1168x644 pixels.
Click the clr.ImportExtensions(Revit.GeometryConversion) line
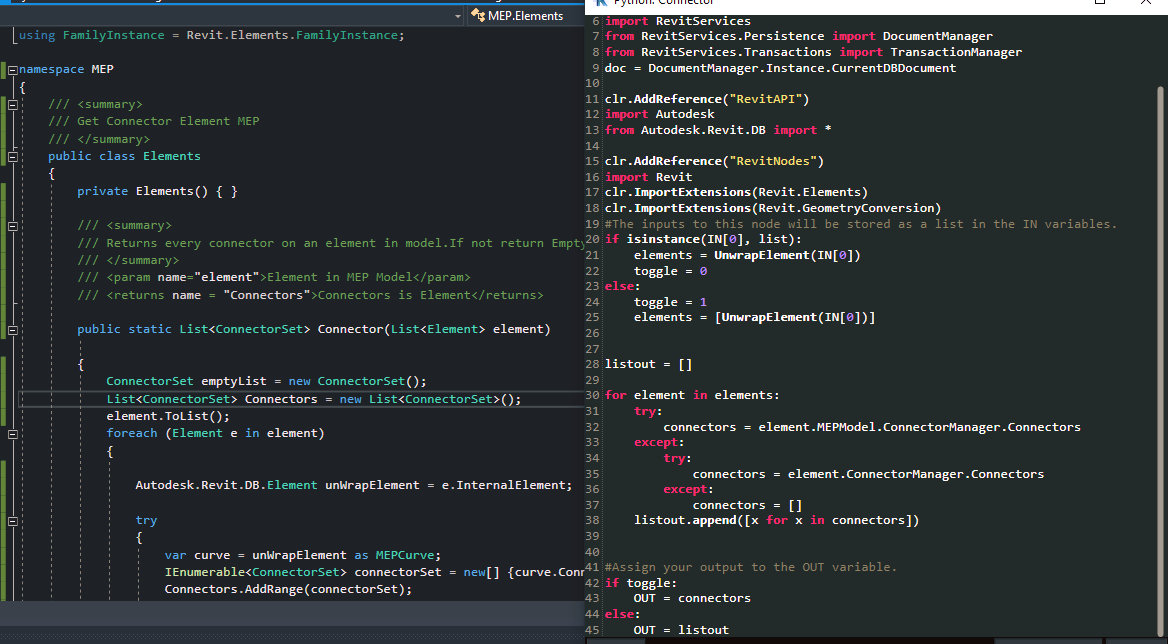tap(773, 208)
